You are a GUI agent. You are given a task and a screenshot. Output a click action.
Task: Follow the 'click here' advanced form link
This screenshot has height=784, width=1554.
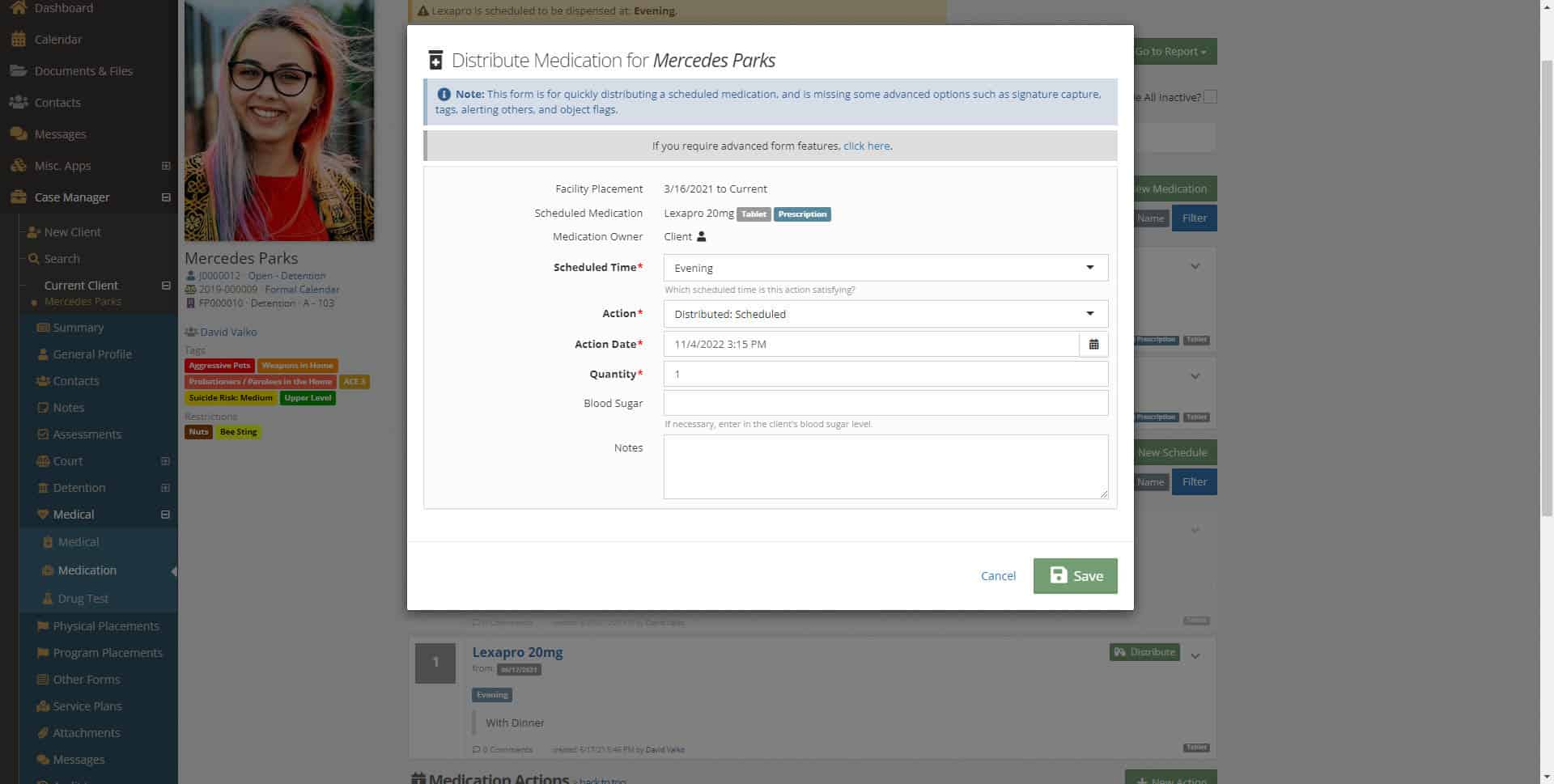click(866, 146)
